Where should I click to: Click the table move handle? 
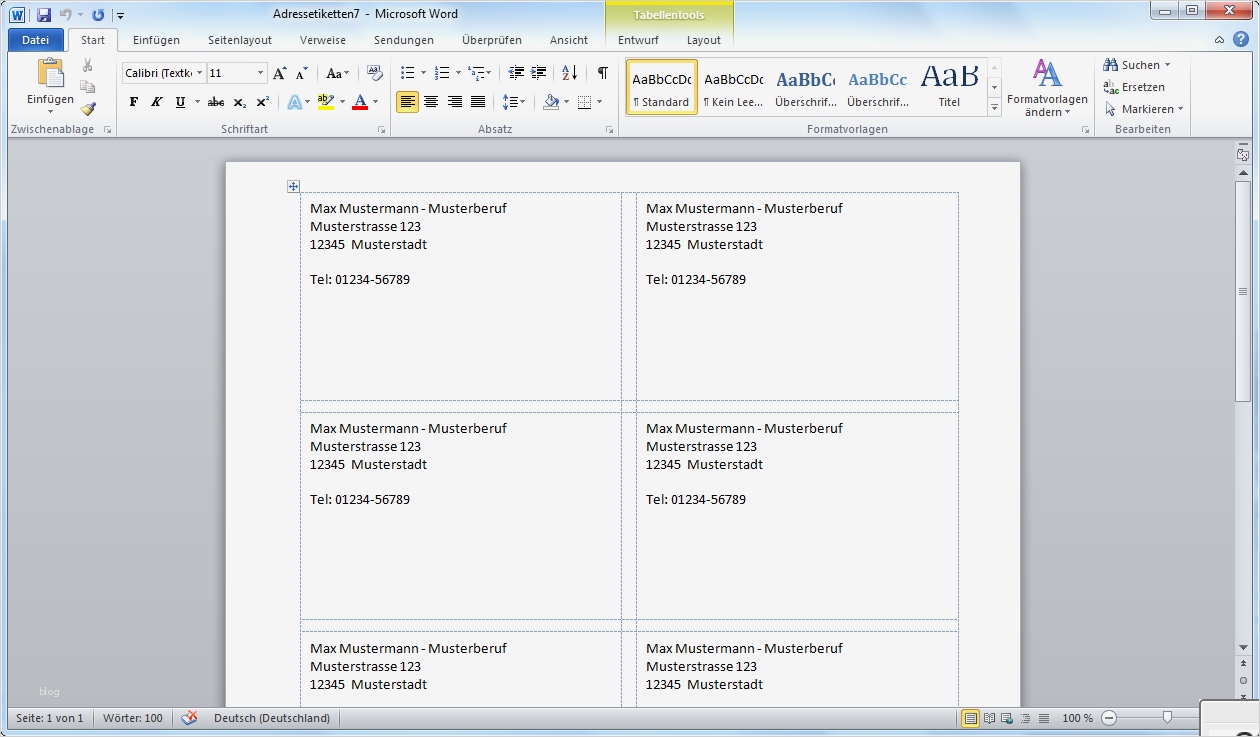[x=293, y=186]
